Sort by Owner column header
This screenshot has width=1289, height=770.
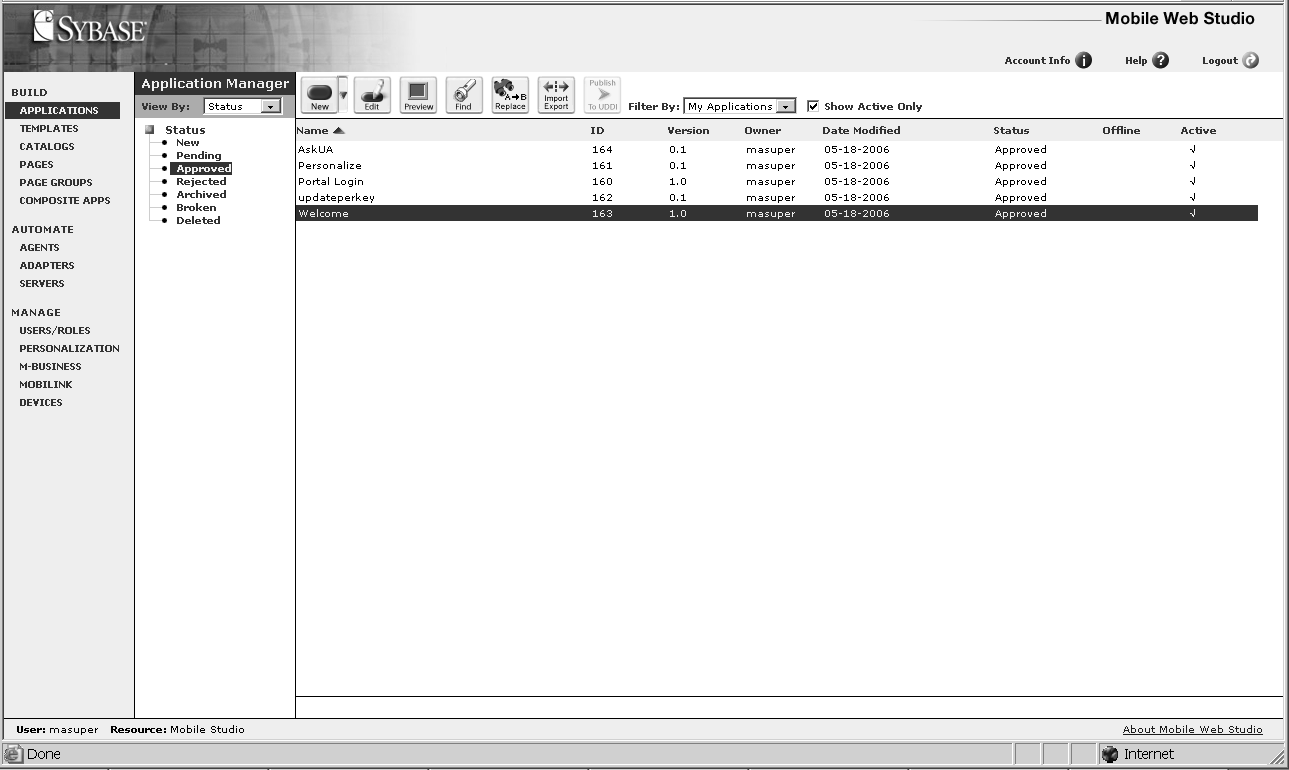point(762,130)
